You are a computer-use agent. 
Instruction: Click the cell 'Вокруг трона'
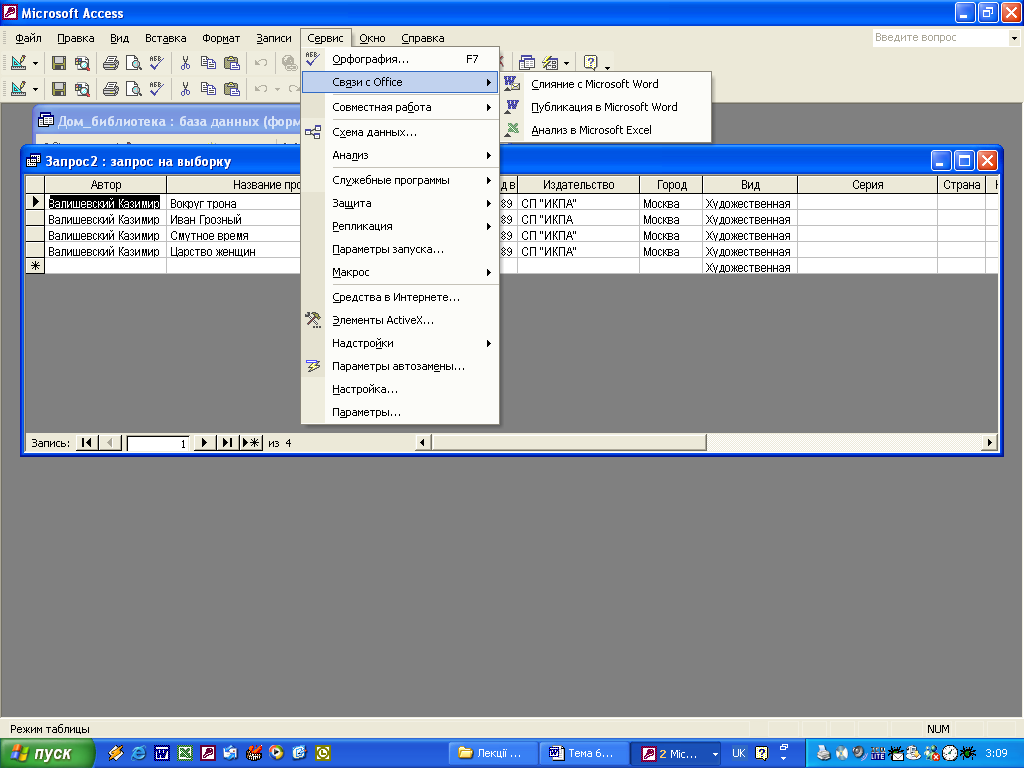(234, 203)
